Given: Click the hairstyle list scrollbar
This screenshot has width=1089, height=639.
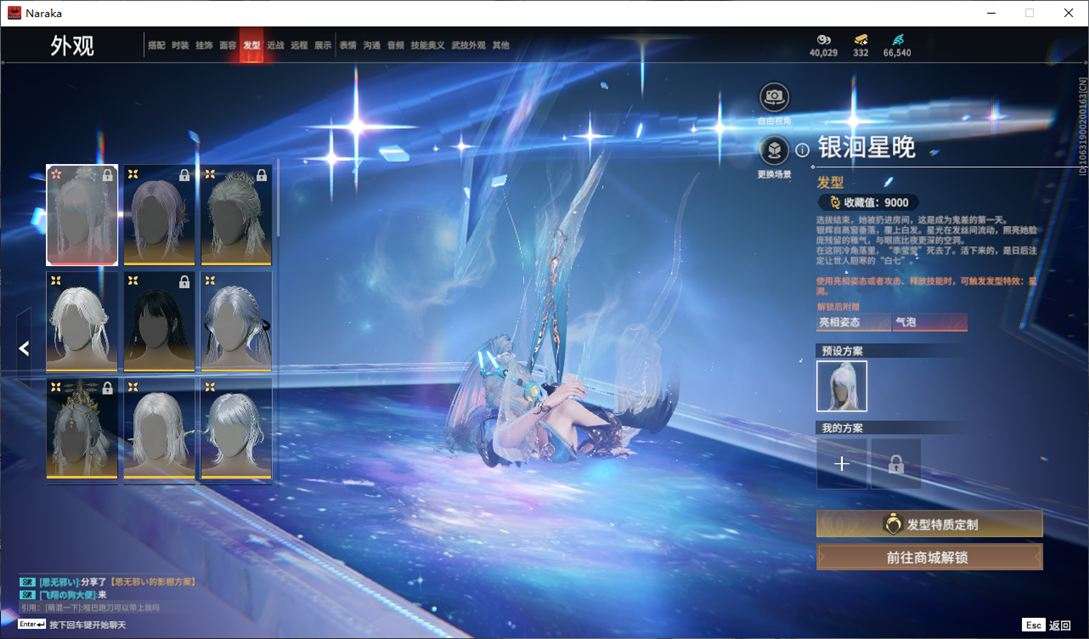Looking at the screenshot, I should (278, 198).
